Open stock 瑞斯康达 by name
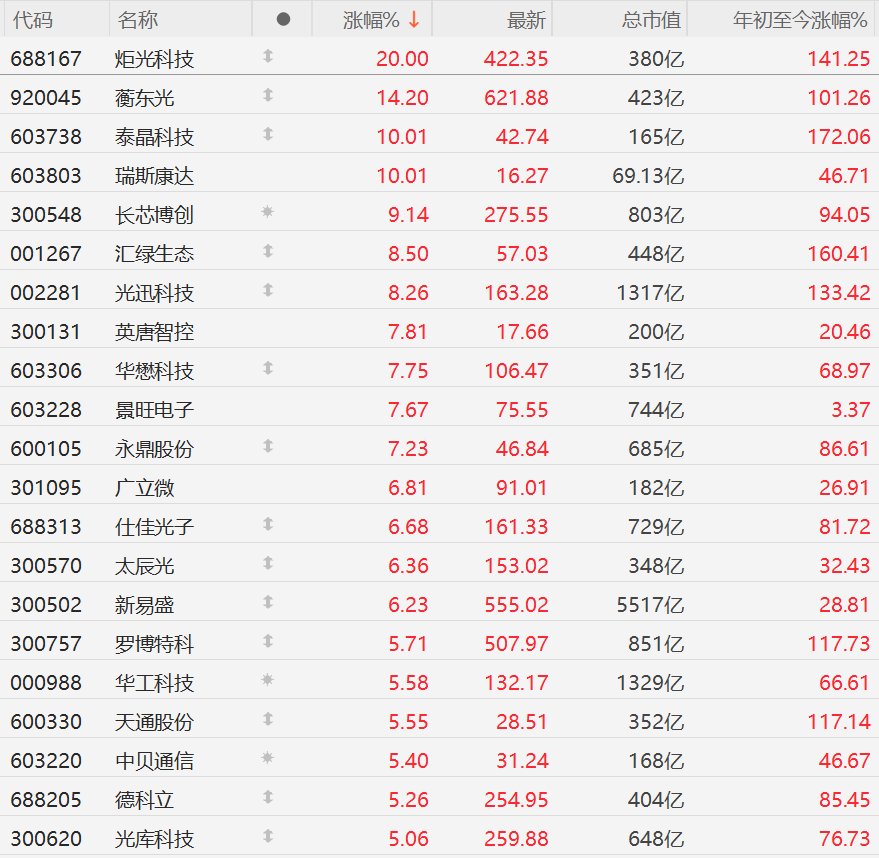The image size is (879, 858). coord(154,176)
